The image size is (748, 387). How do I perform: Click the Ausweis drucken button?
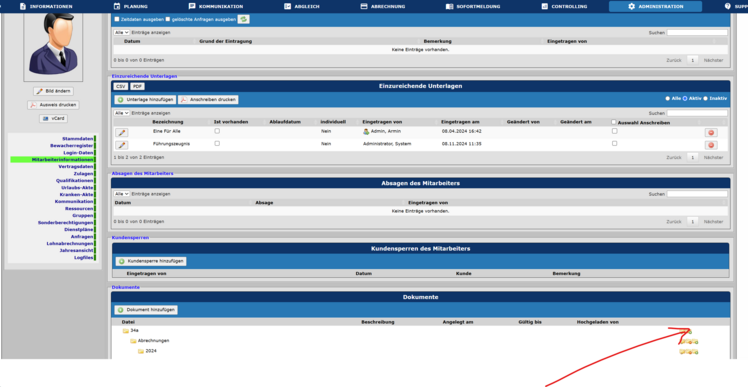click(x=53, y=105)
